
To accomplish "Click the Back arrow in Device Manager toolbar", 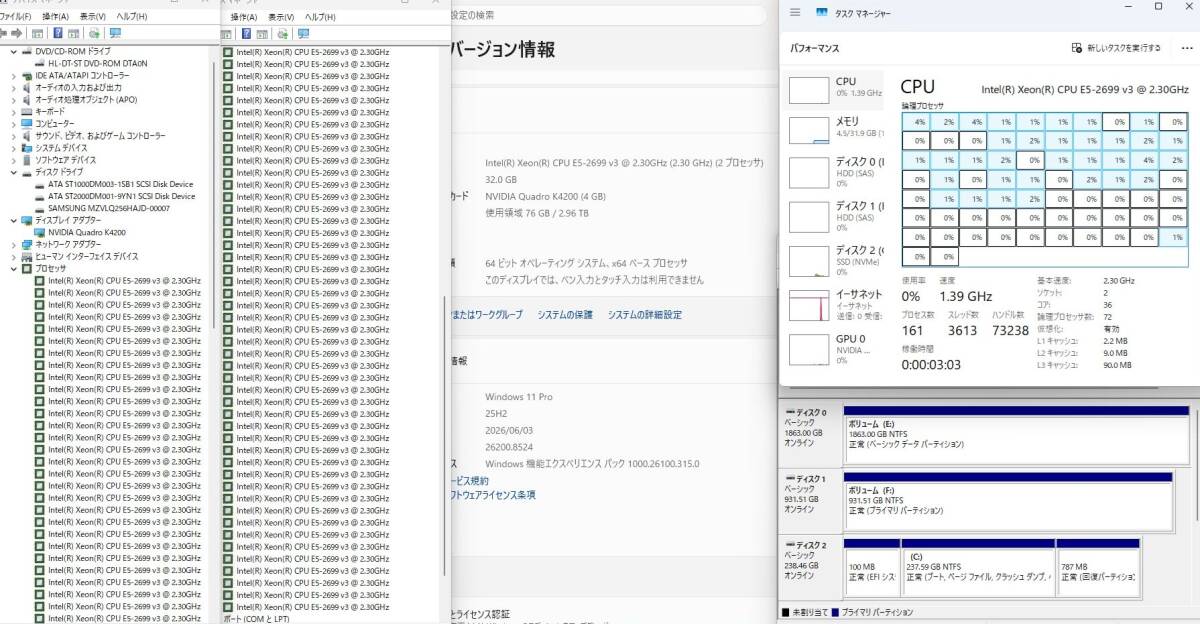I will tap(3, 33).
